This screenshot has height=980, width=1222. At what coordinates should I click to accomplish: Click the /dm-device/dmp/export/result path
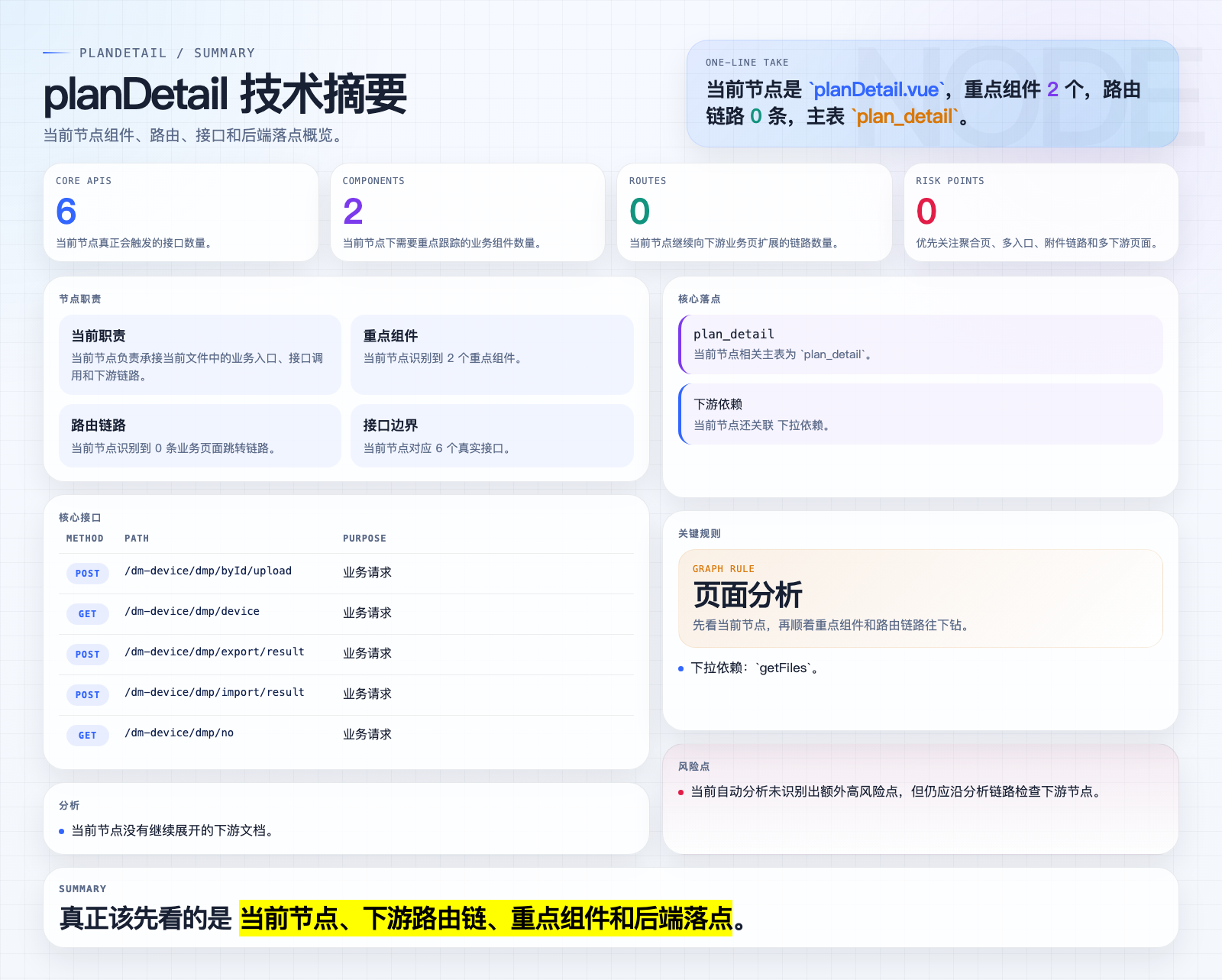click(x=215, y=652)
